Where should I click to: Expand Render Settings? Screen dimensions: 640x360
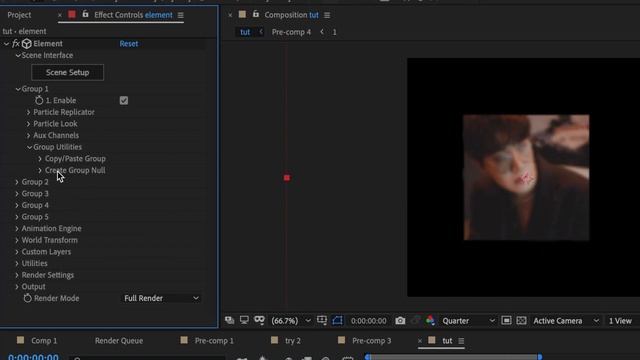click(17, 275)
